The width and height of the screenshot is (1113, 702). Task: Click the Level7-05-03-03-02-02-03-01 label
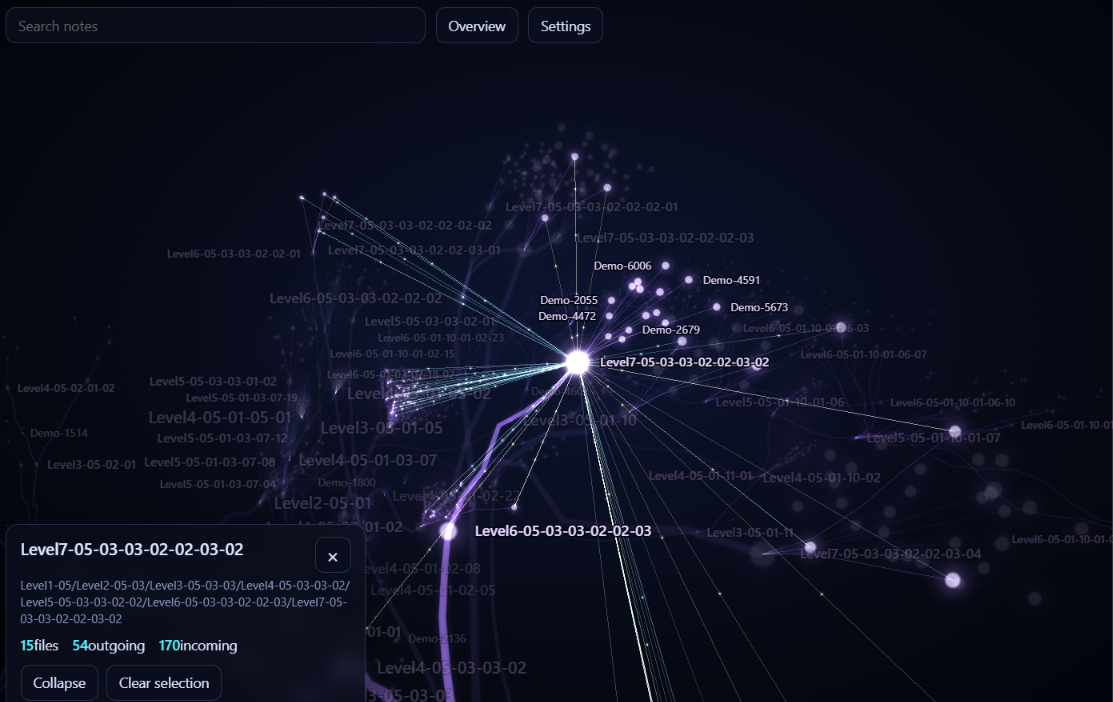click(415, 250)
